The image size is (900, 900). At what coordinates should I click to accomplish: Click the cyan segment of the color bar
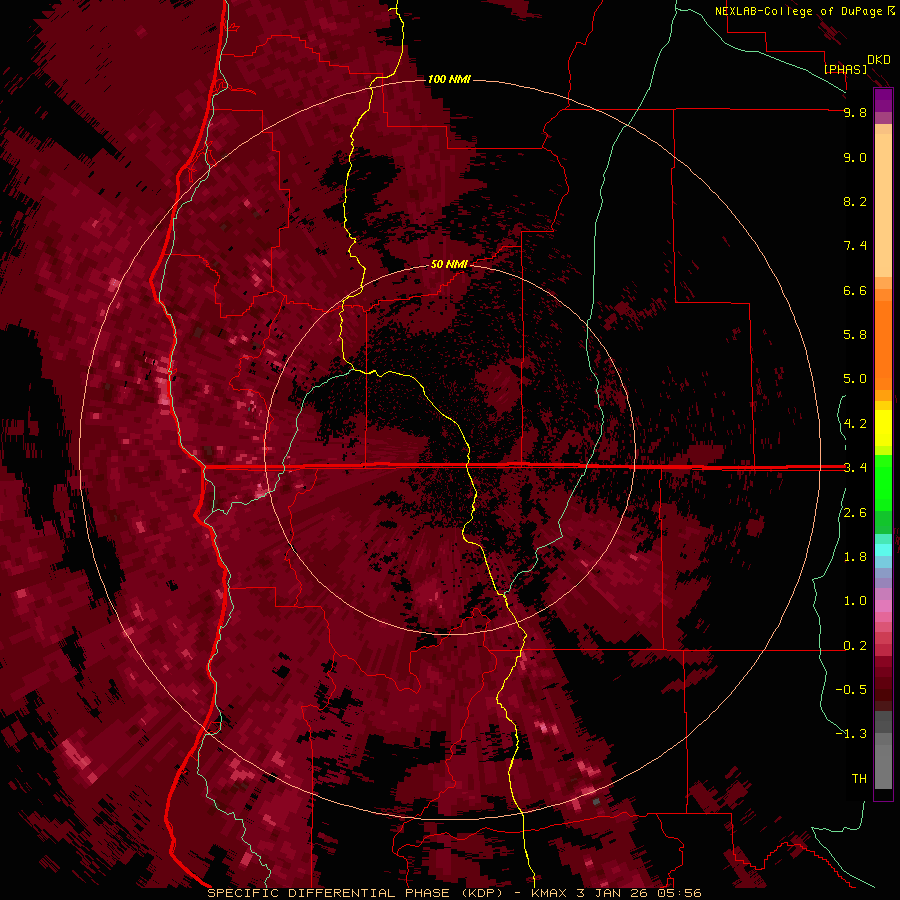click(883, 550)
